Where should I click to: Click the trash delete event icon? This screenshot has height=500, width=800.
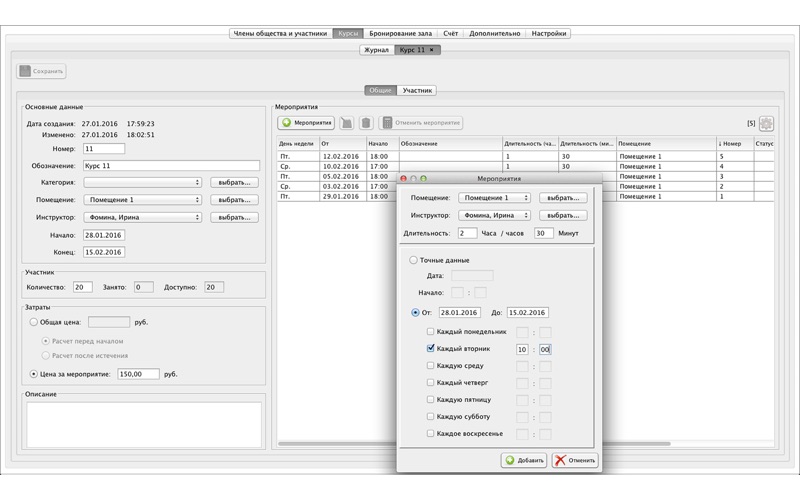click(366, 123)
